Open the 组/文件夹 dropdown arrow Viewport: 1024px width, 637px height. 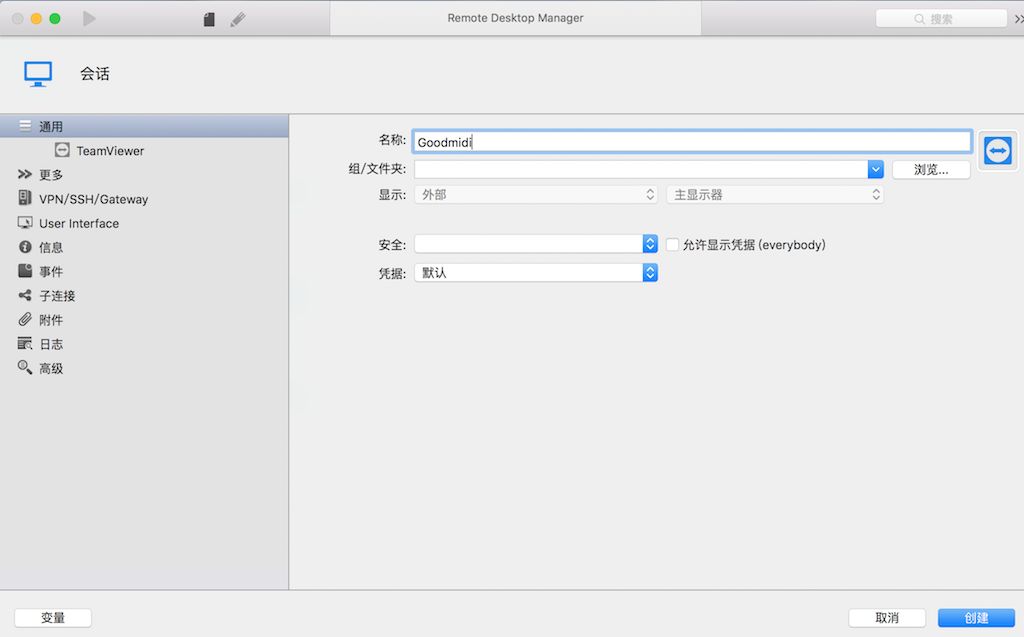pos(875,170)
